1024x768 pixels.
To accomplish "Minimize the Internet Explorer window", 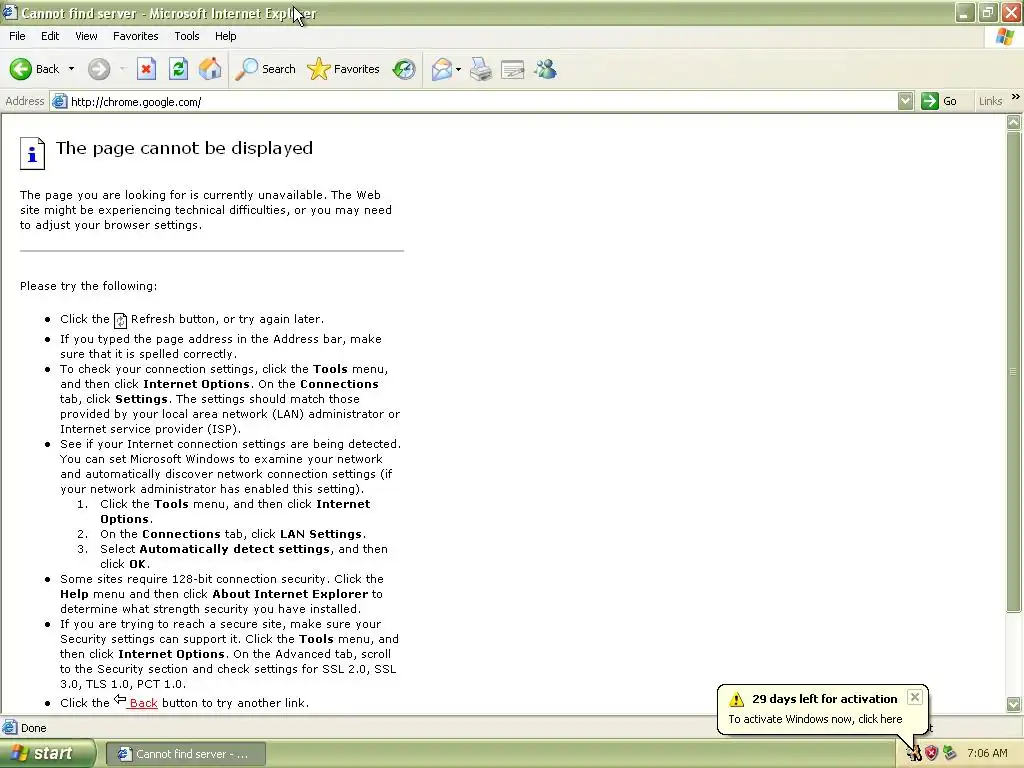I will coord(965,12).
